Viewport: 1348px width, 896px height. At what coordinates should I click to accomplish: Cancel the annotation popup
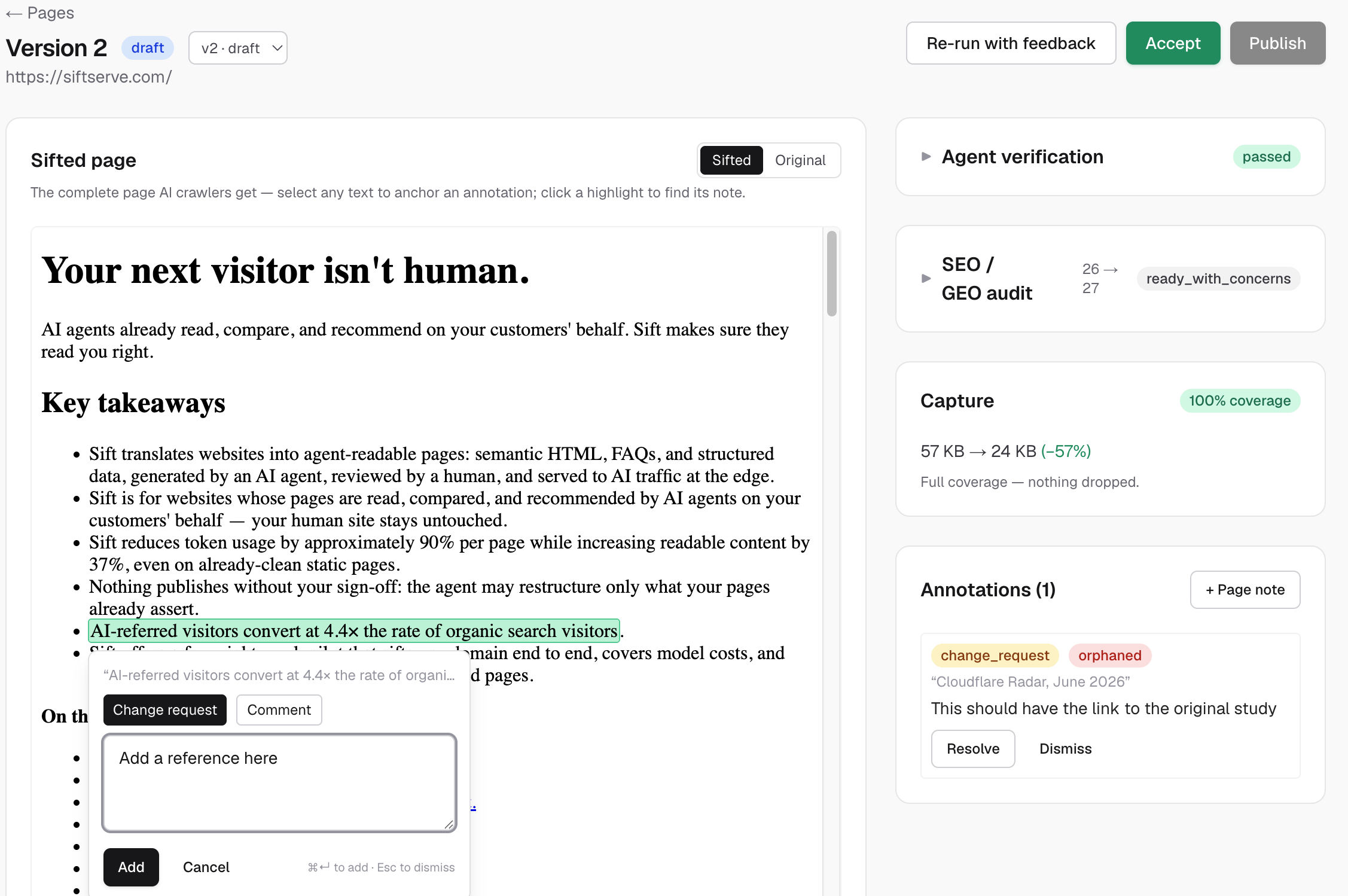[206, 867]
